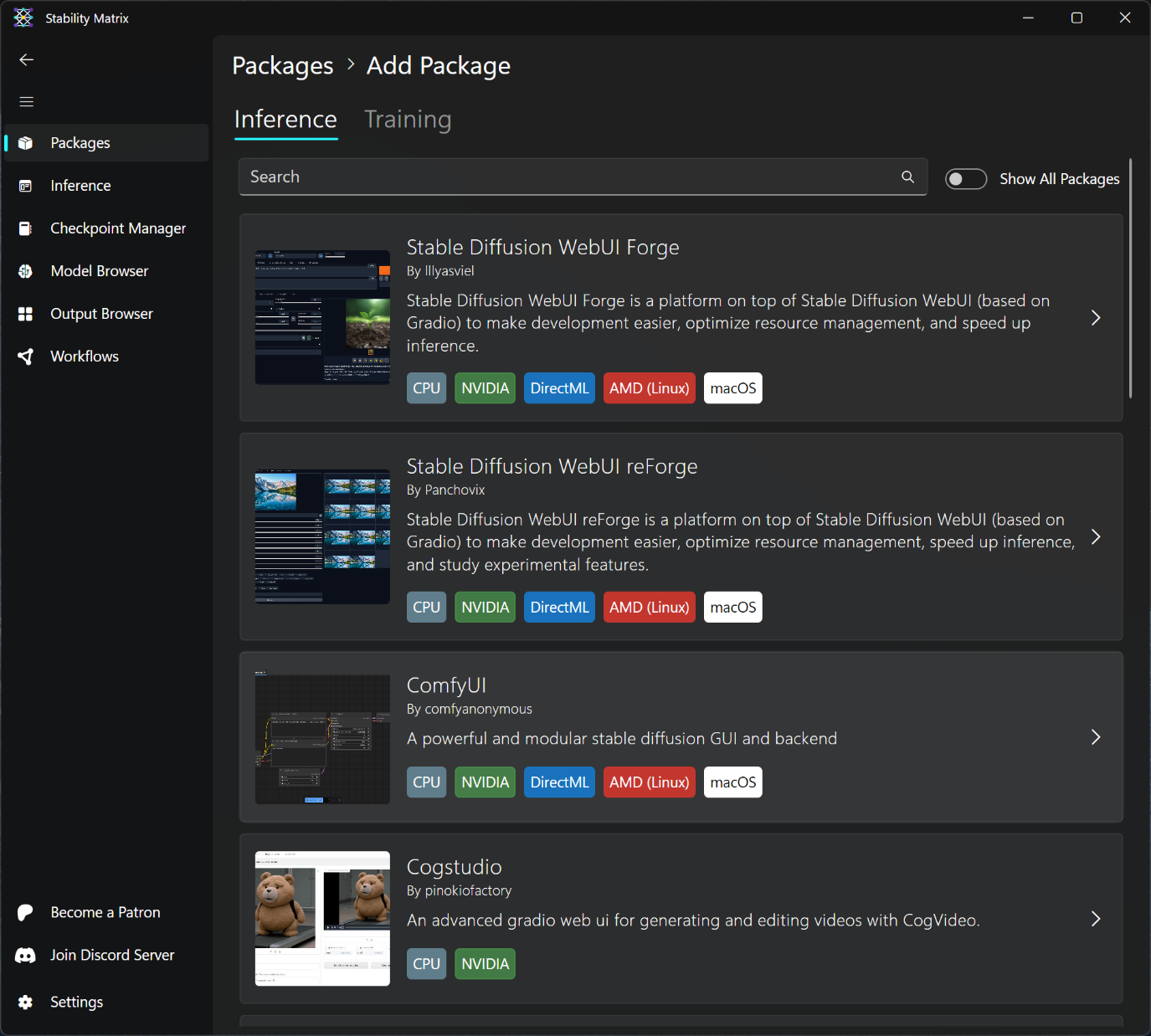This screenshot has height=1036, width=1151.
Task: Open the Workflows section
Action: point(84,356)
